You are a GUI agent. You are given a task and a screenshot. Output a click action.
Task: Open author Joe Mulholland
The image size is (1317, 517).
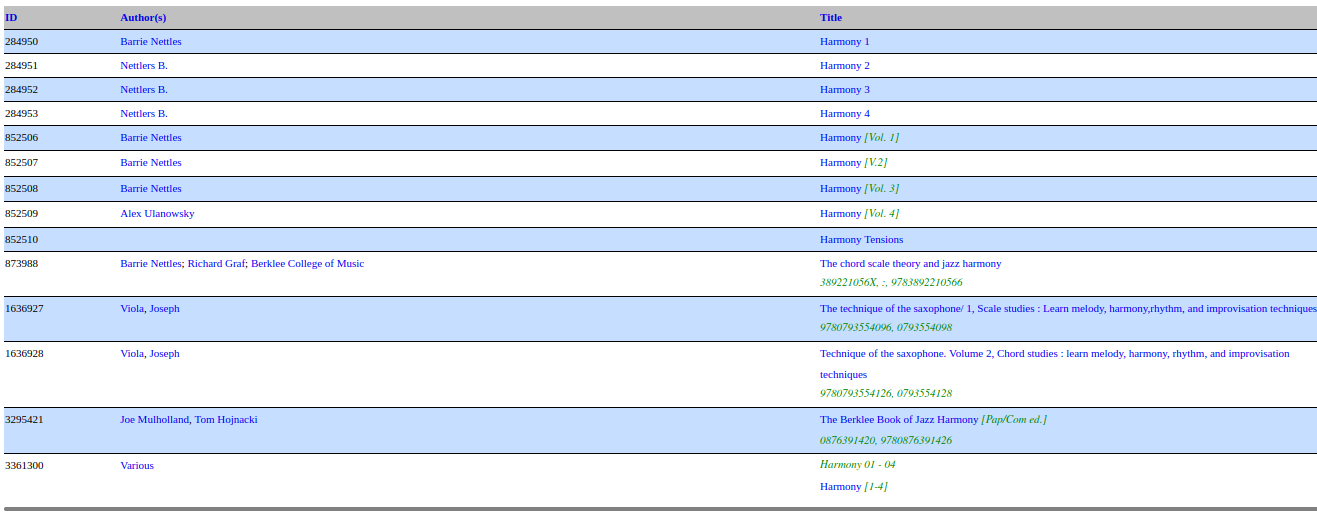pyautogui.click(x=154, y=419)
